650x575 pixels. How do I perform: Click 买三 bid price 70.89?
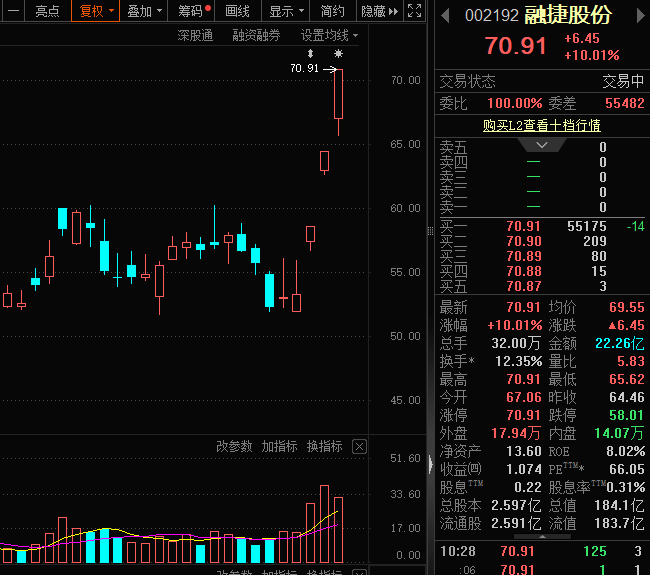[524, 256]
